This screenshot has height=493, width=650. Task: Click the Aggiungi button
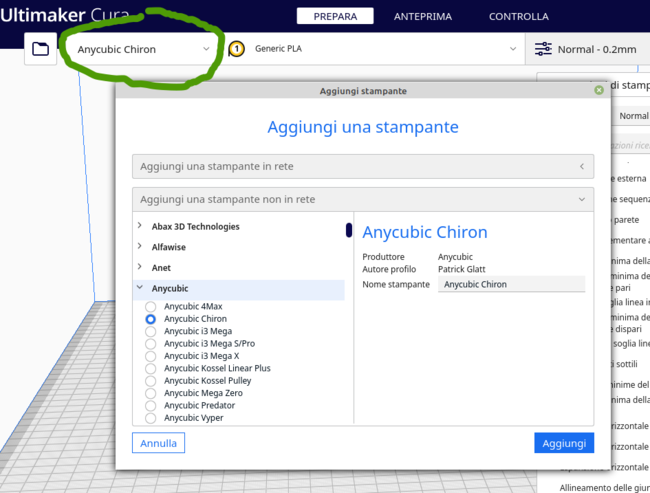pyautogui.click(x=563, y=442)
